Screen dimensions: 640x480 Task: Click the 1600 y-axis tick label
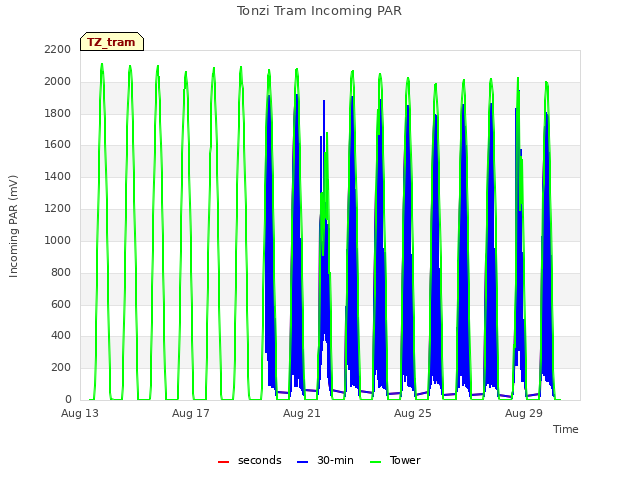(58, 144)
